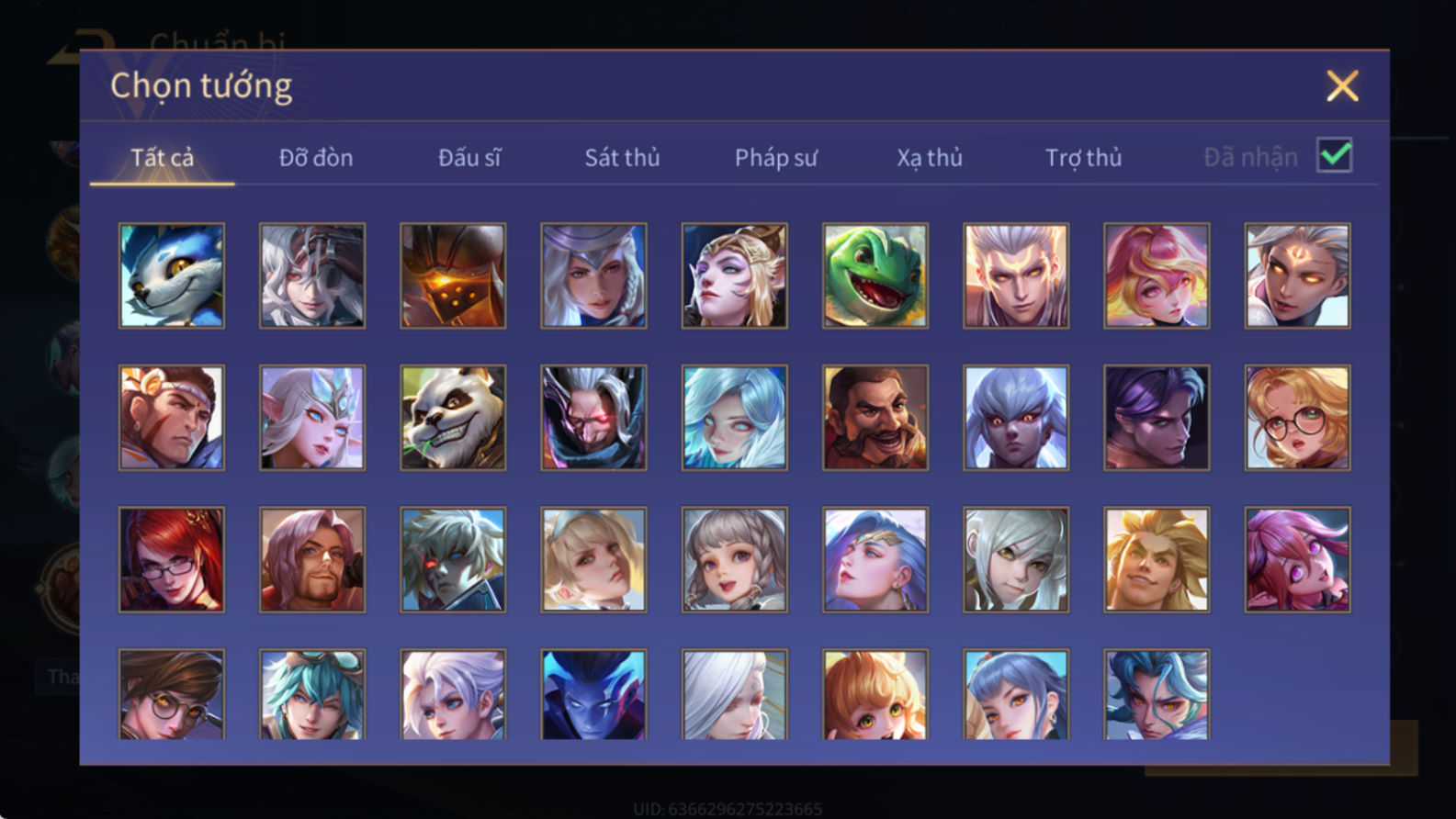Choose the green chameleon hero portrait

[875, 275]
